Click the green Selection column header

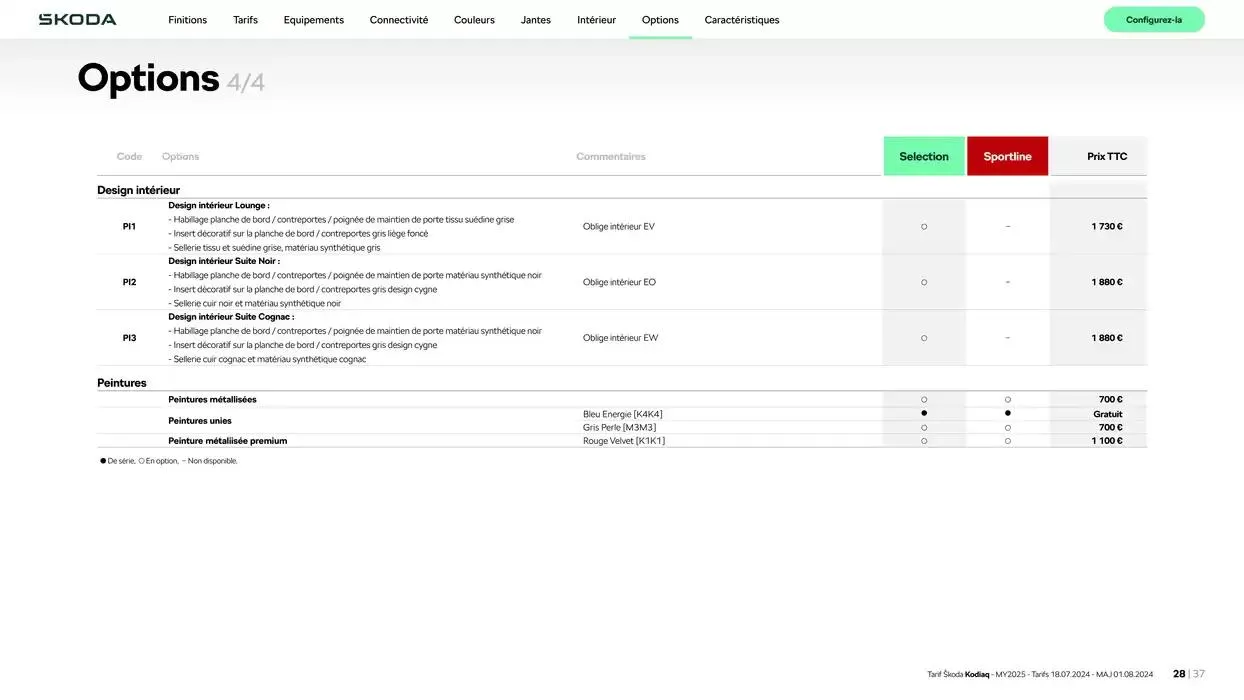923,156
